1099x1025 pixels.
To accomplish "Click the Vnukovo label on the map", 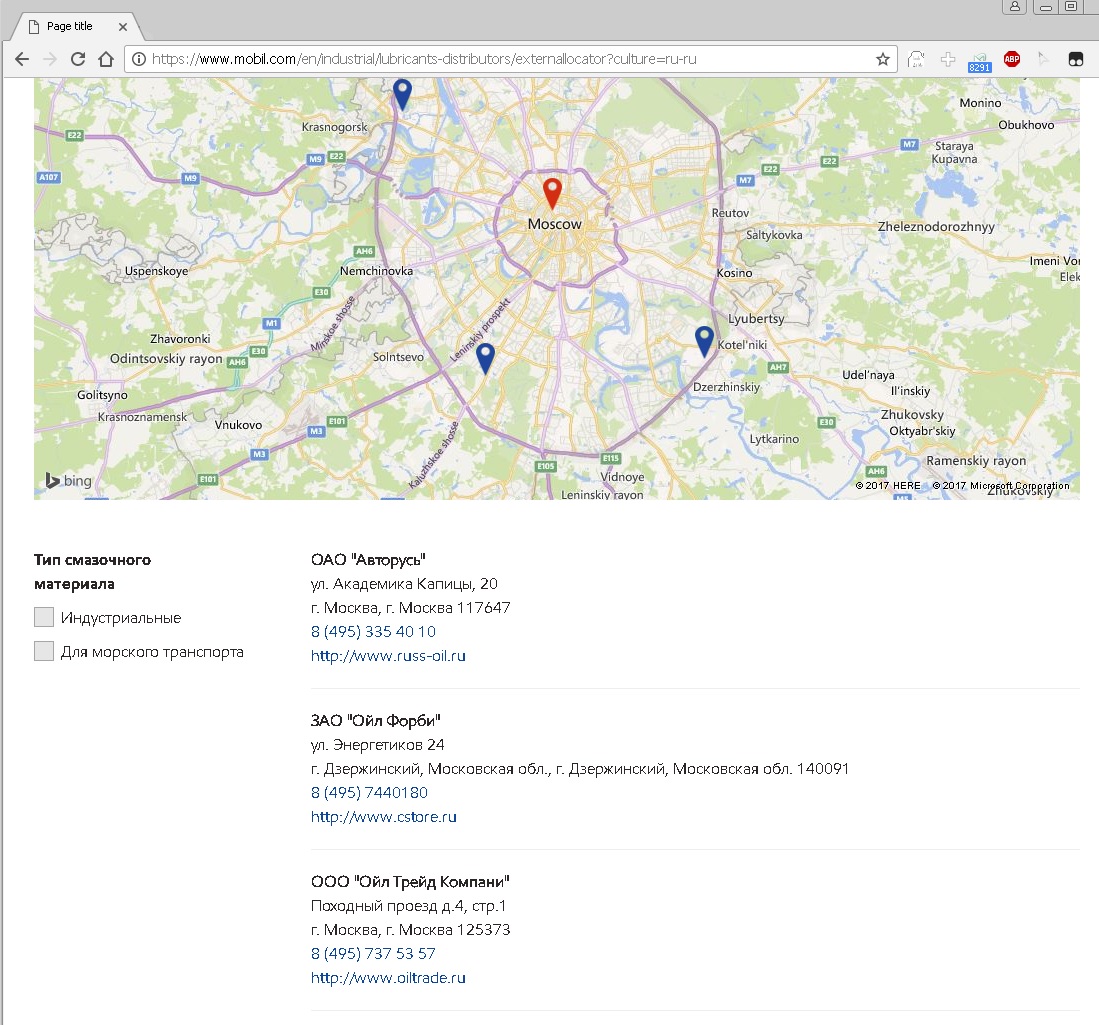I will click(x=238, y=425).
